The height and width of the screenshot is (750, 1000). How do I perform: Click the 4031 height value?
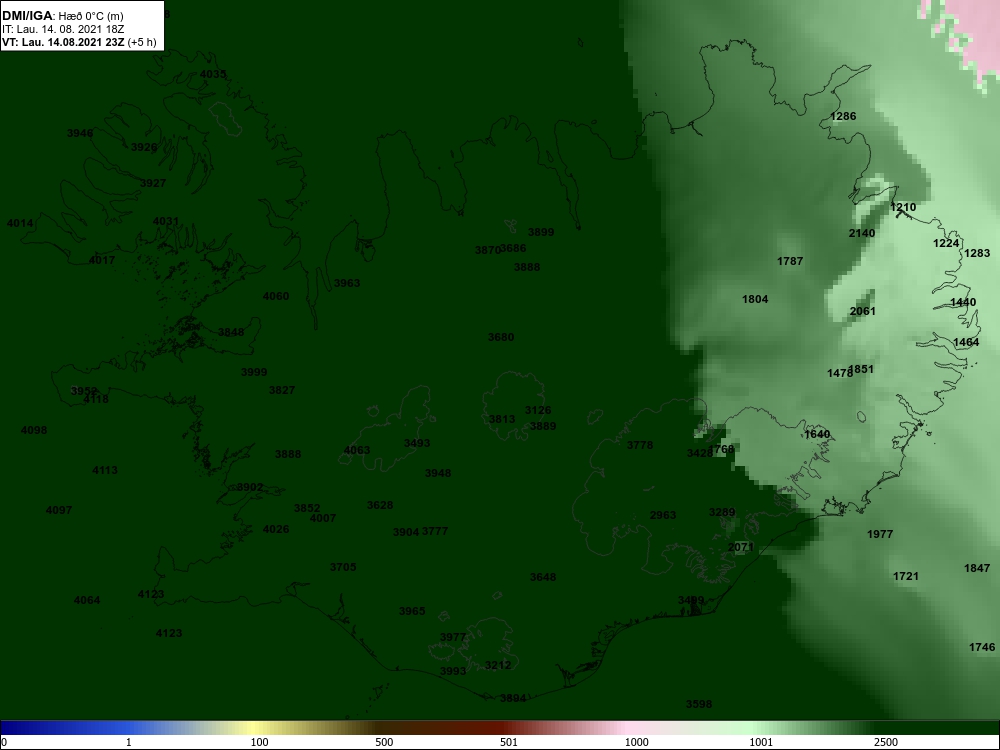[x=166, y=221]
